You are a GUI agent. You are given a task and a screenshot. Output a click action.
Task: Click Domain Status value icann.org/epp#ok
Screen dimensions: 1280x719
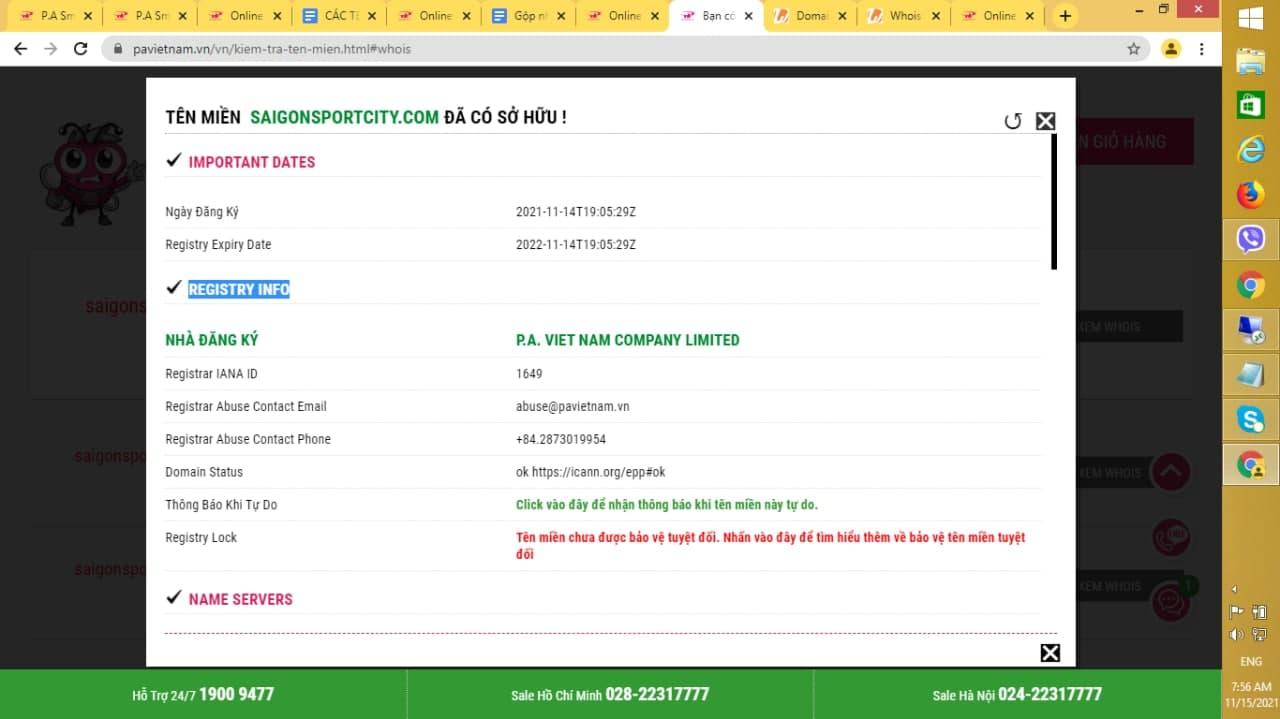click(x=591, y=472)
